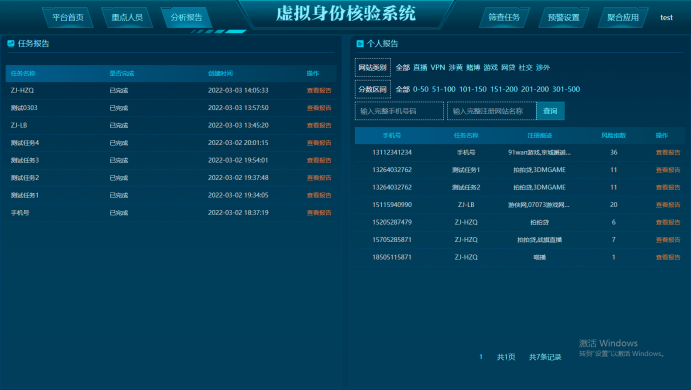
Task: Choose the 0-50 score range filter
Action: tap(420, 89)
